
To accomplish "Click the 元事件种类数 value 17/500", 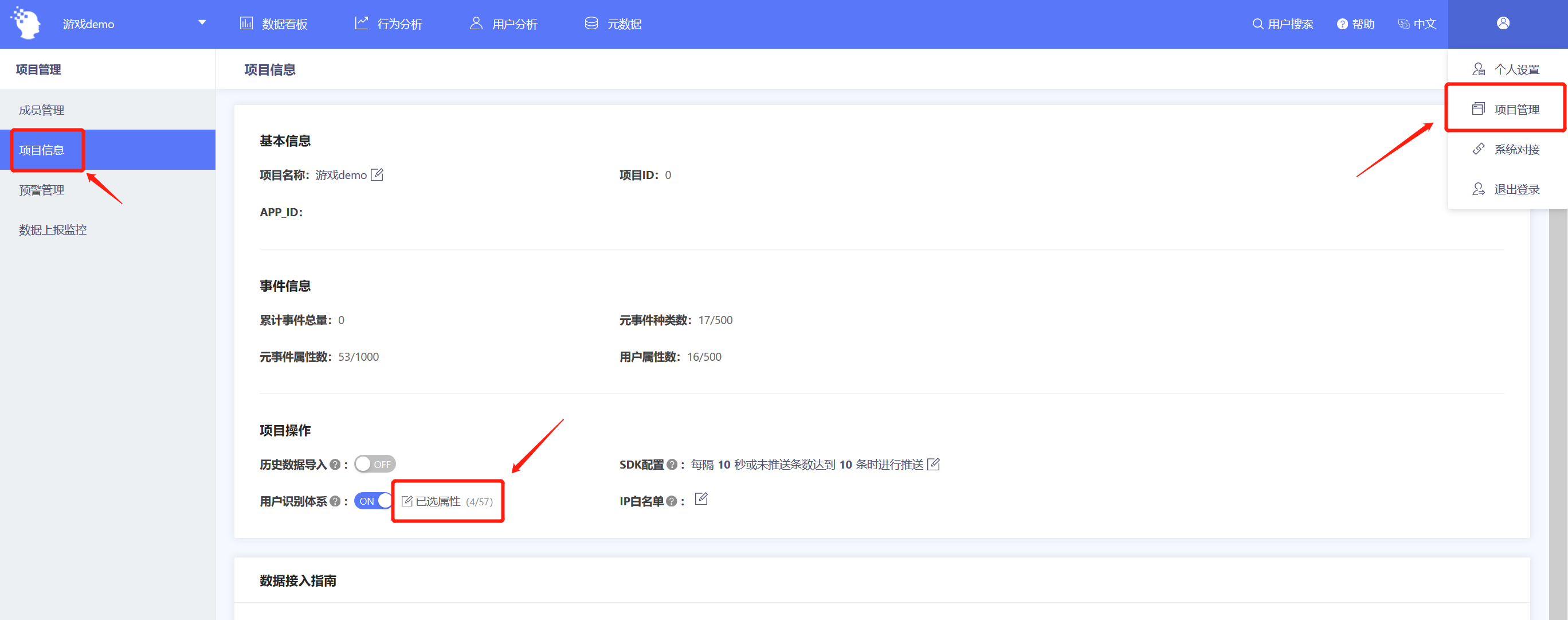I will [x=715, y=321].
